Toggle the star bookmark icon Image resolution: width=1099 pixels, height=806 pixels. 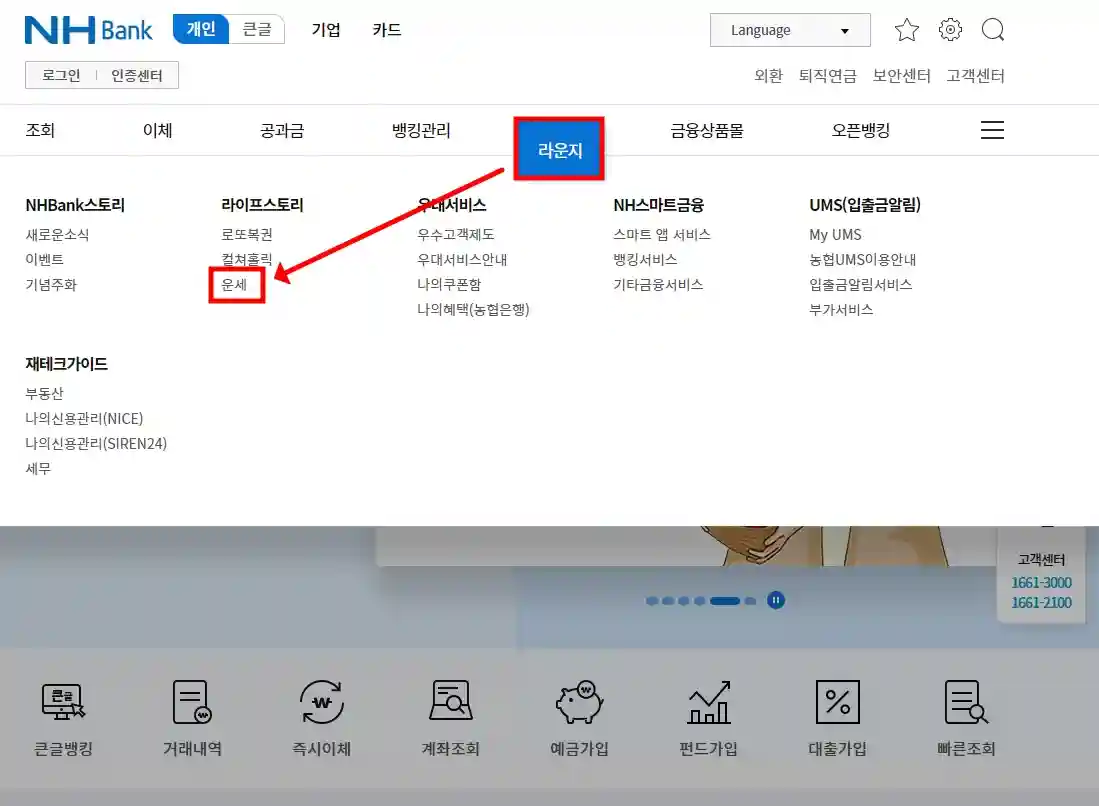[x=906, y=29]
